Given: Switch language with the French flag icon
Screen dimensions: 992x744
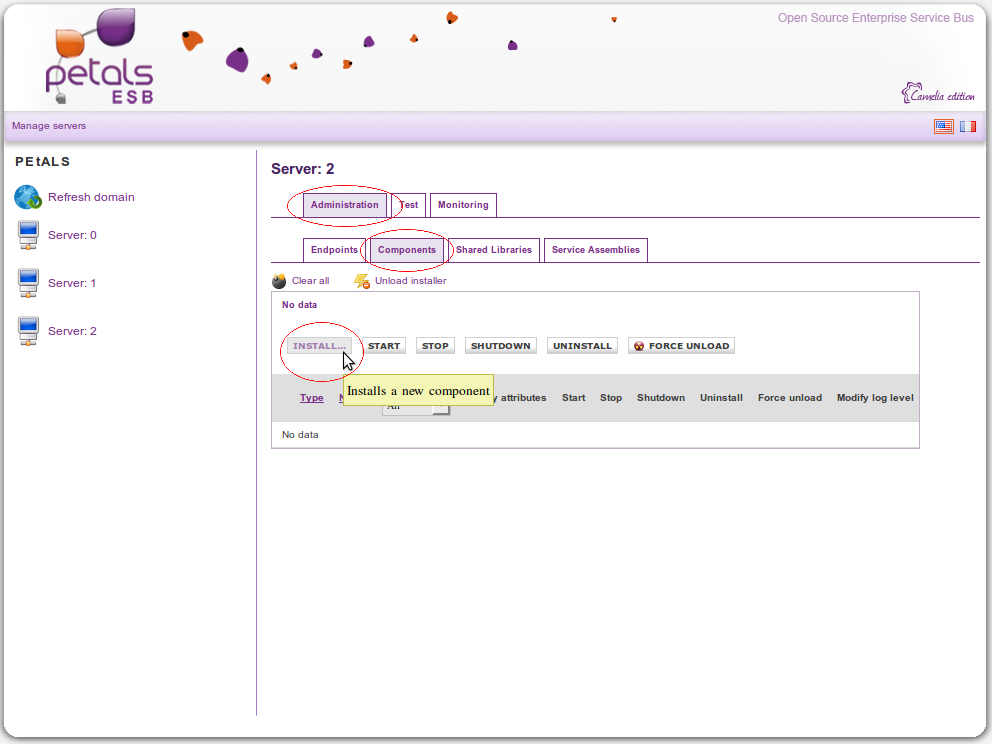Looking at the screenshot, I should [968, 127].
